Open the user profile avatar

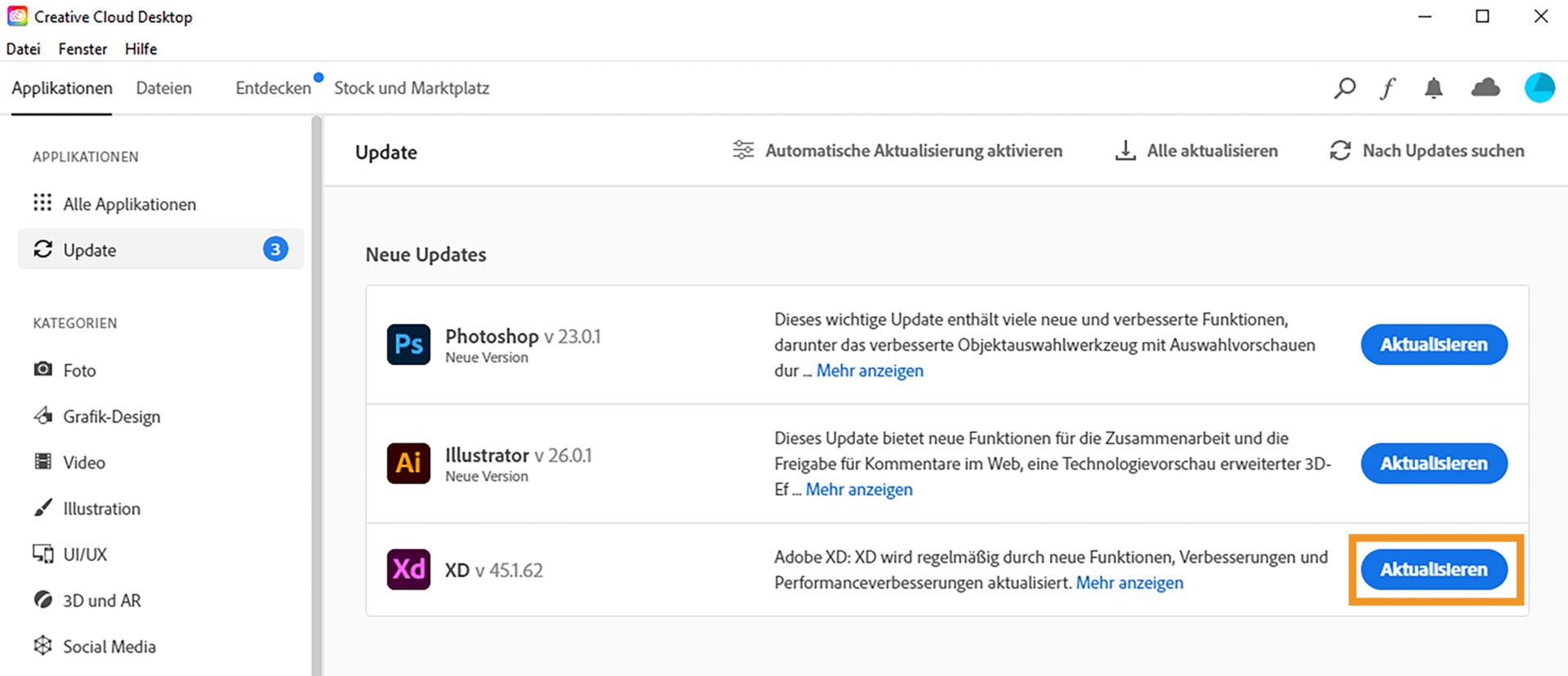(x=1539, y=87)
